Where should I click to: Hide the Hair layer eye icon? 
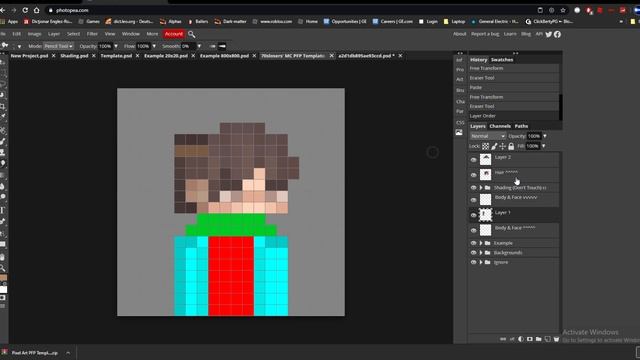point(473,175)
